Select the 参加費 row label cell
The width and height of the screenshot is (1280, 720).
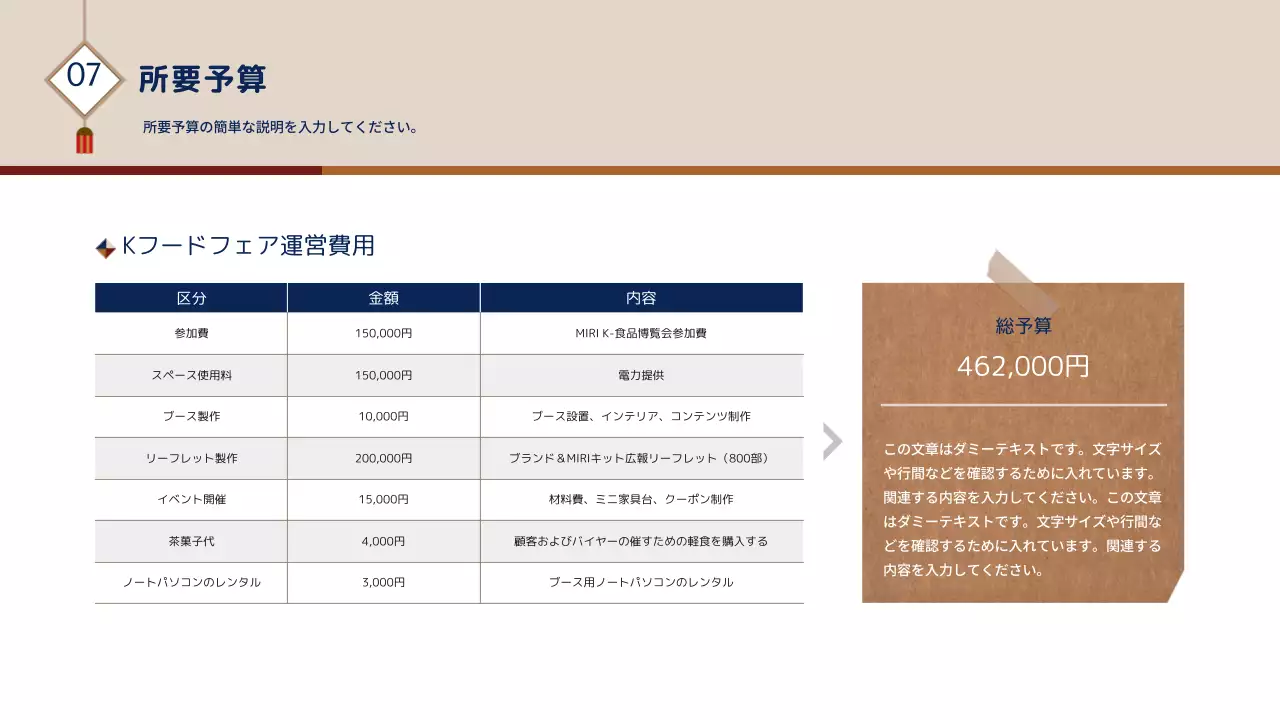[191, 333]
